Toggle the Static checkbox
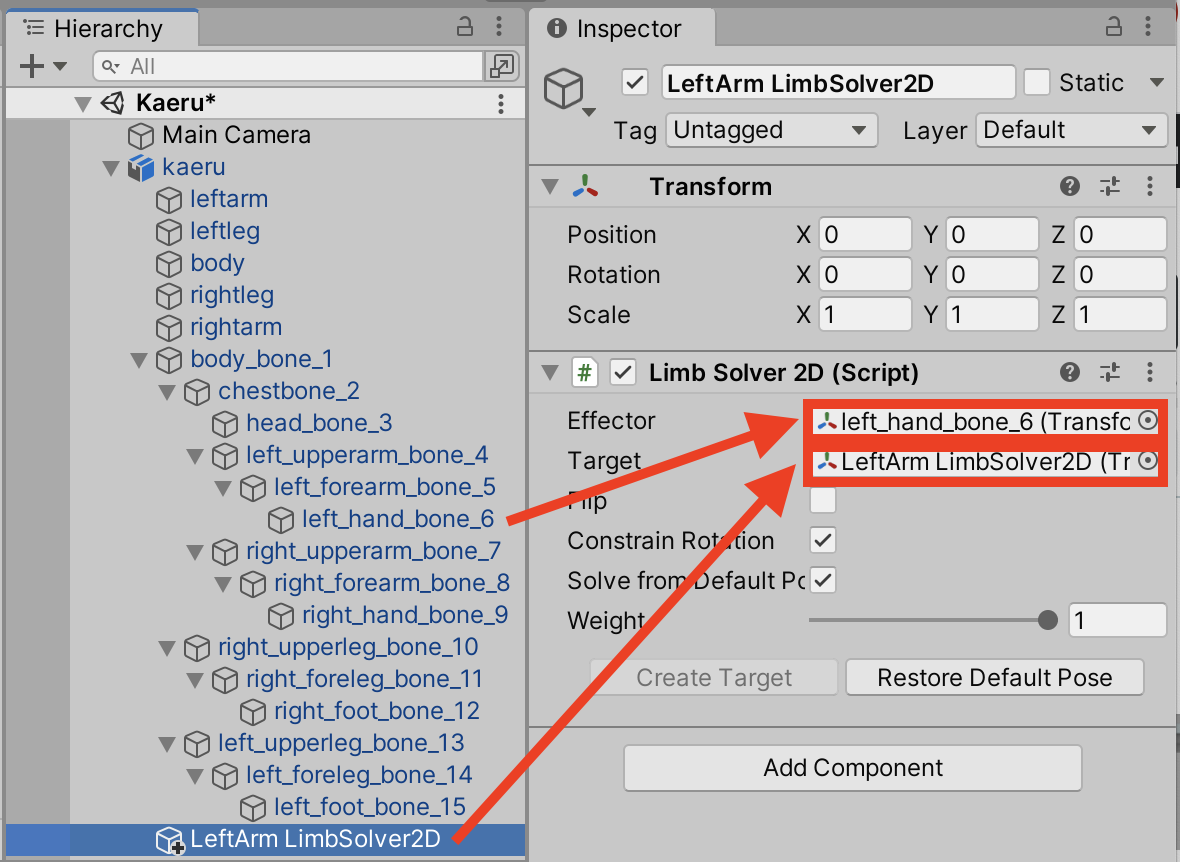The height and width of the screenshot is (862, 1180). 1037,82
